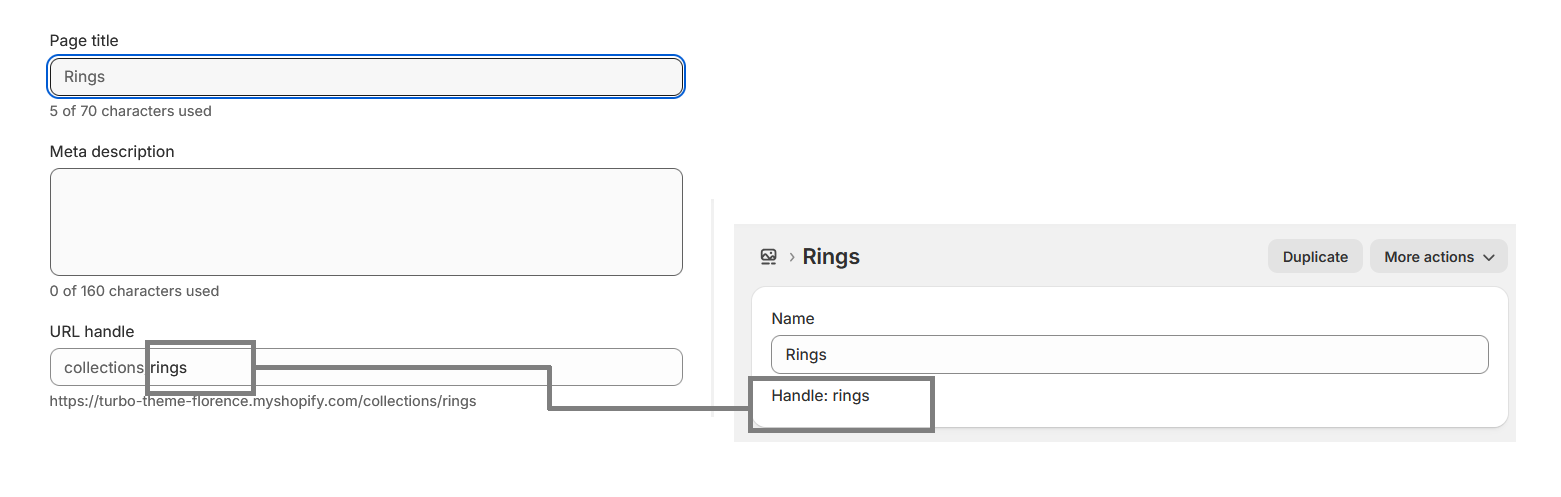
Task: Click the Duplicate button
Action: coord(1315,257)
